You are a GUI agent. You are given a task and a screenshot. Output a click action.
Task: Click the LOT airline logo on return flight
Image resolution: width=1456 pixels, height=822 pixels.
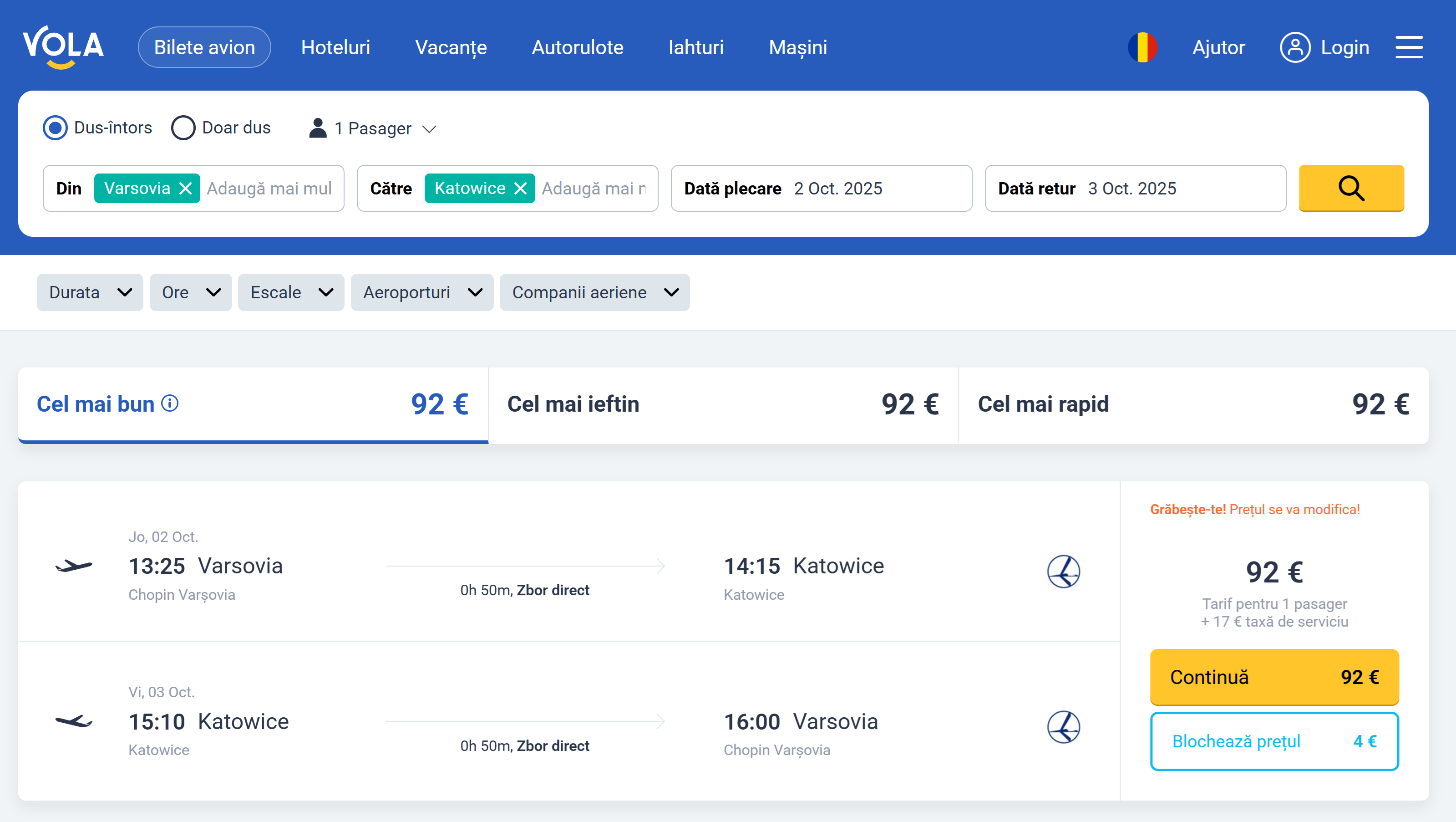(1063, 726)
